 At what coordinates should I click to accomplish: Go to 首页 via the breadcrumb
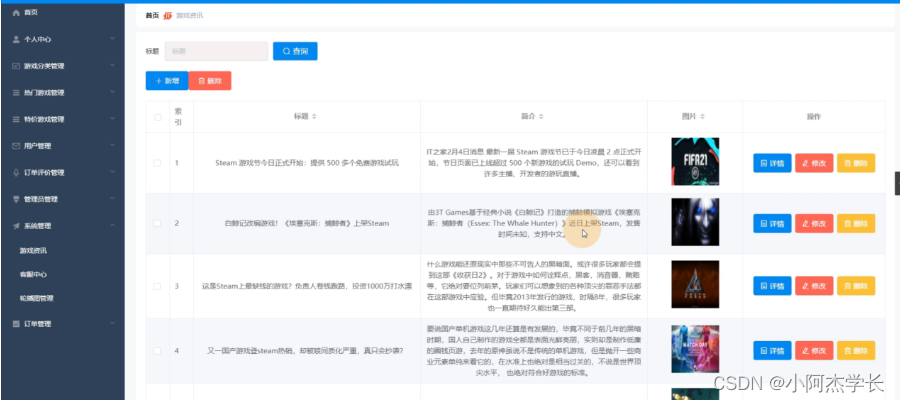pos(152,16)
